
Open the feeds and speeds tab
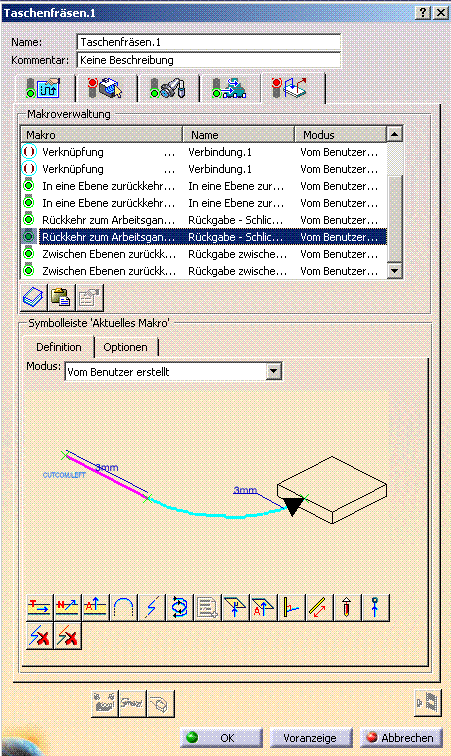230,88
